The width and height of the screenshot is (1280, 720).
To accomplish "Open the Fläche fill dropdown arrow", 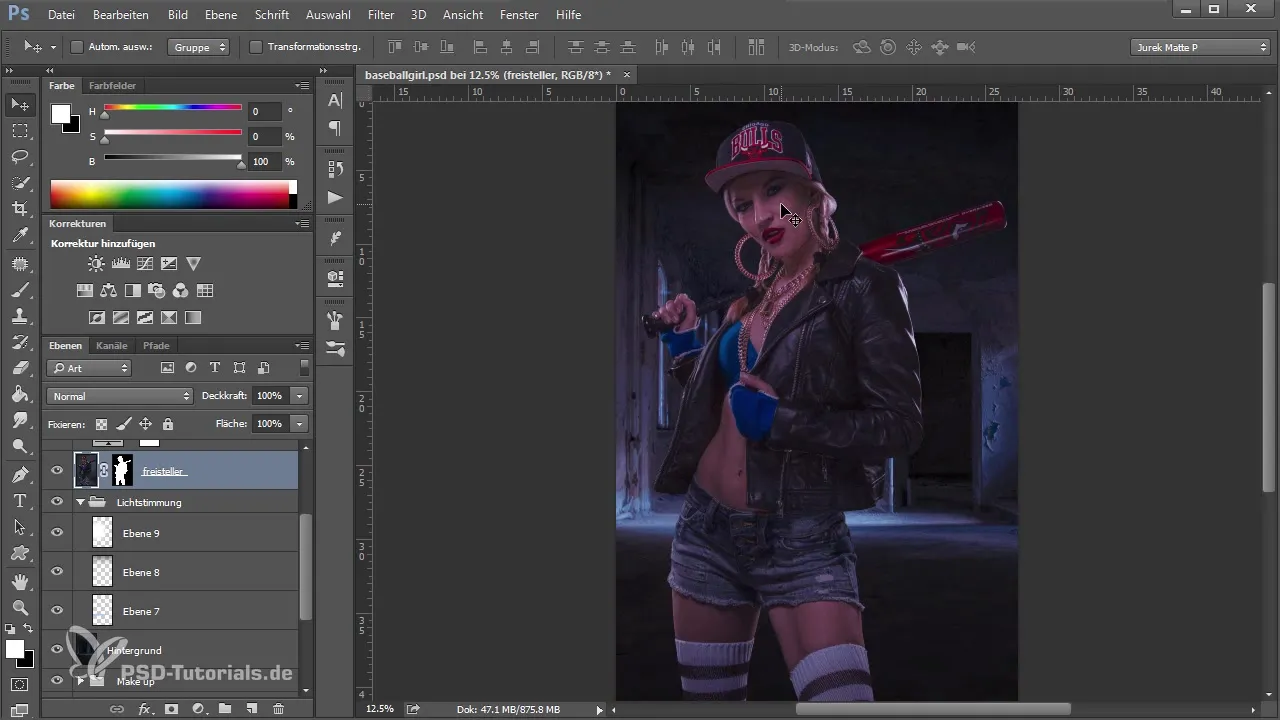I will (x=300, y=424).
